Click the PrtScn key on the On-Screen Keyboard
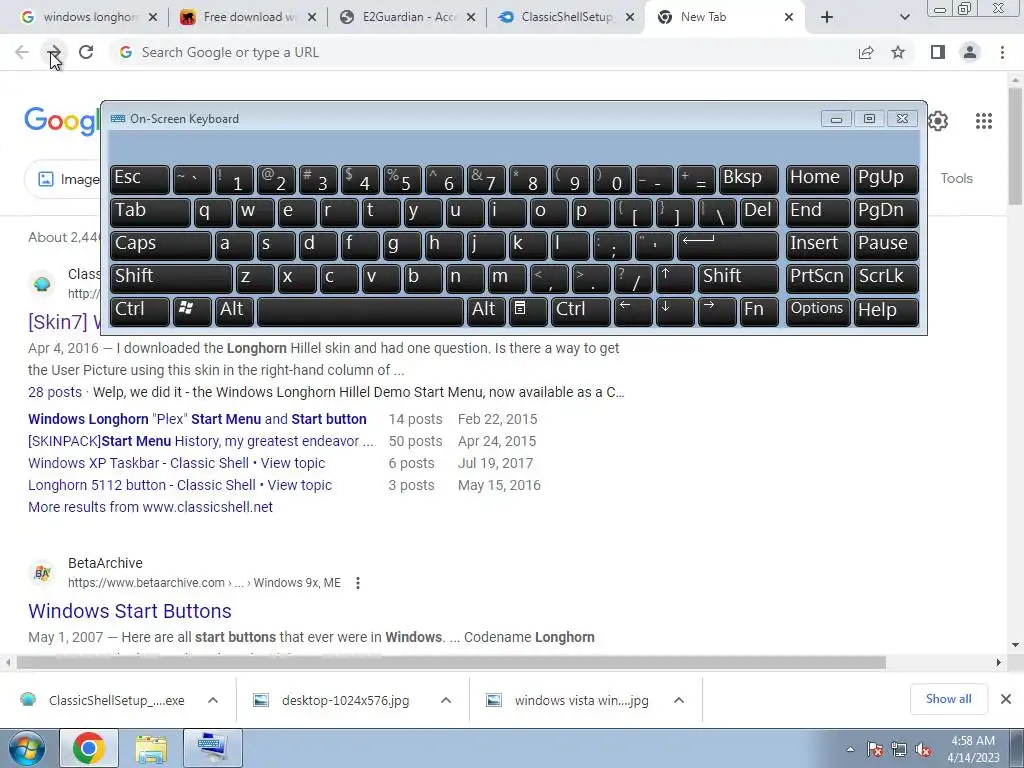Viewport: 1024px width, 768px height. 818,278
